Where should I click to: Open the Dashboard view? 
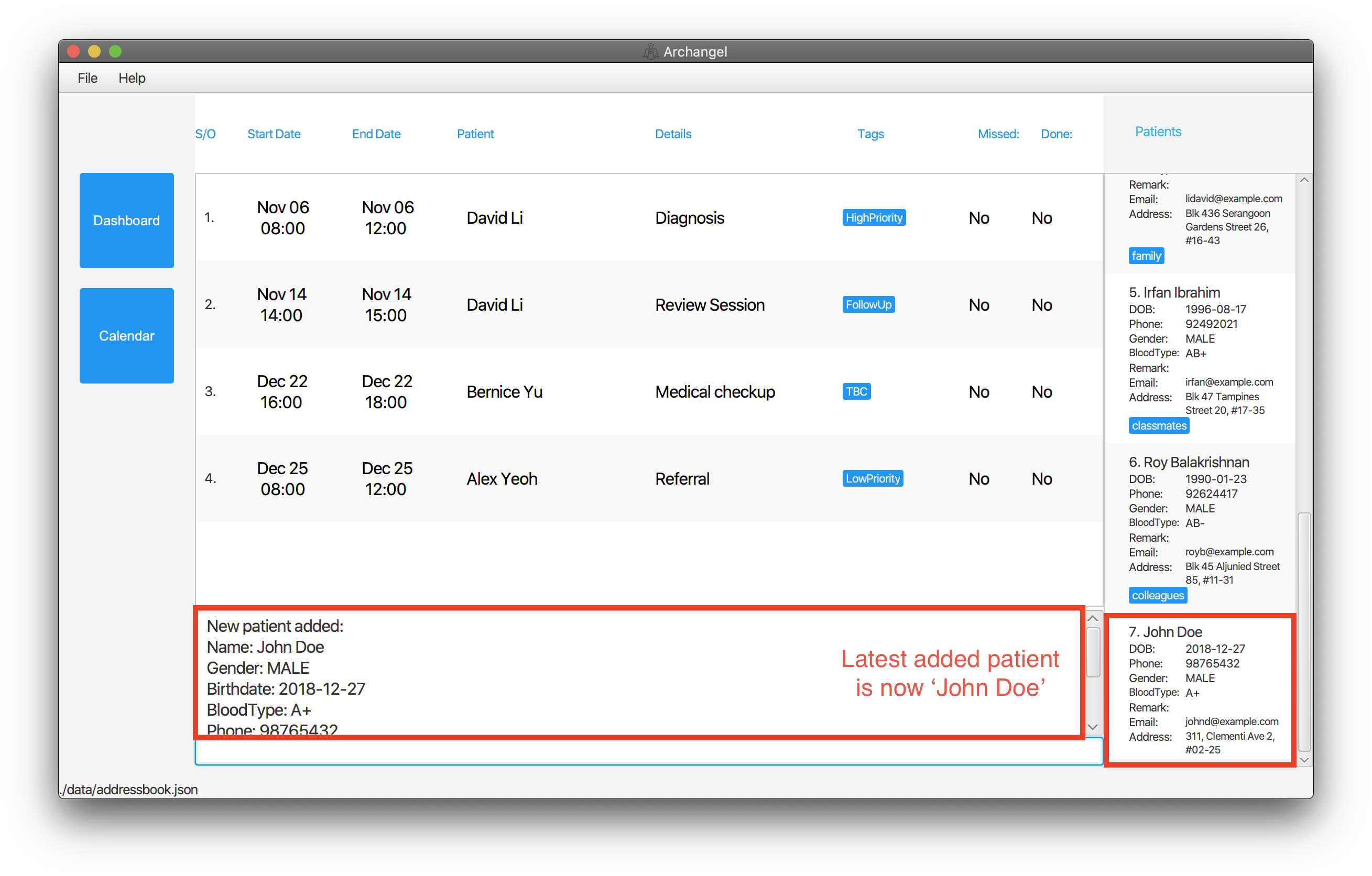coord(126,221)
